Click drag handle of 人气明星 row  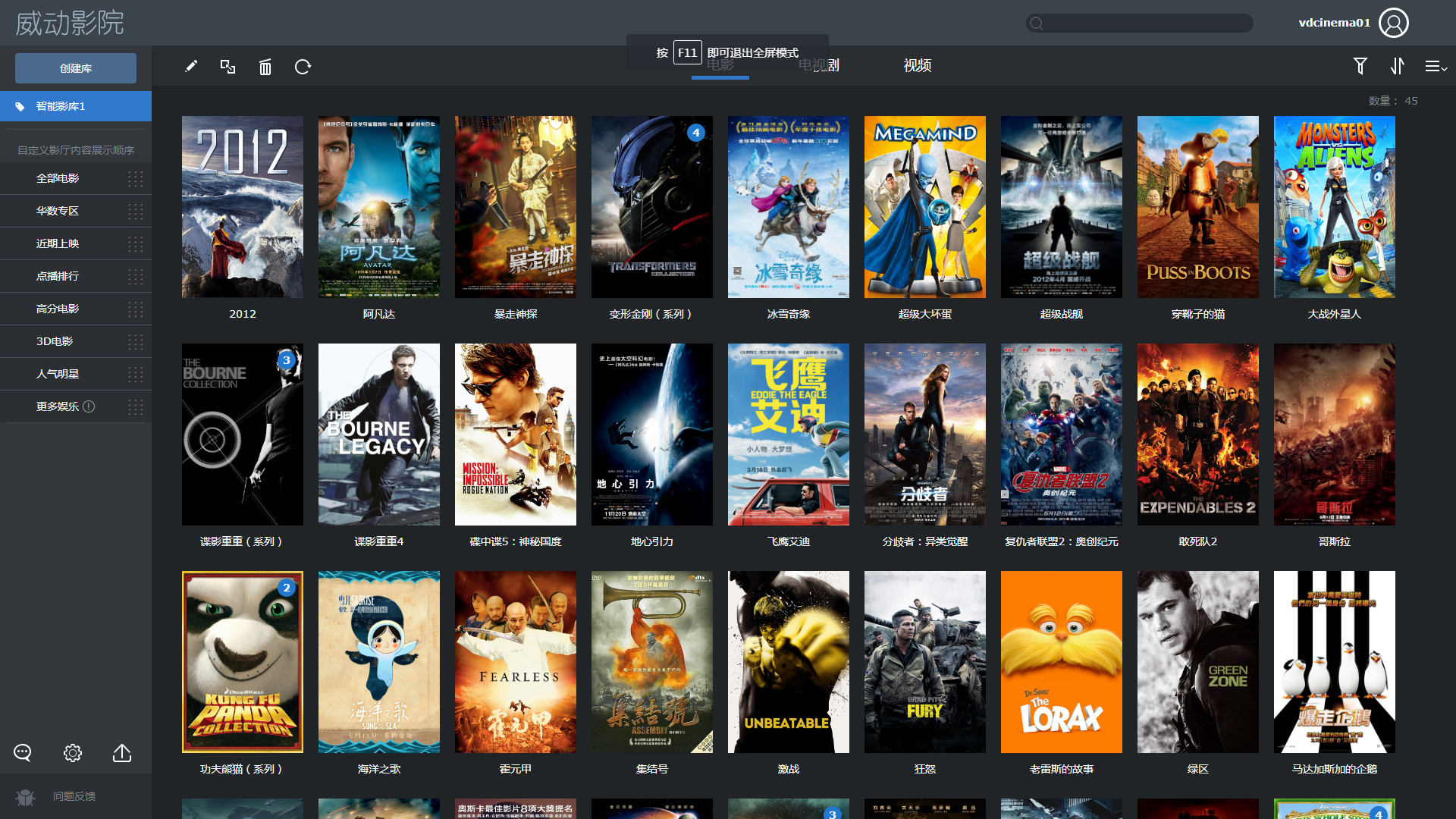pos(135,375)
